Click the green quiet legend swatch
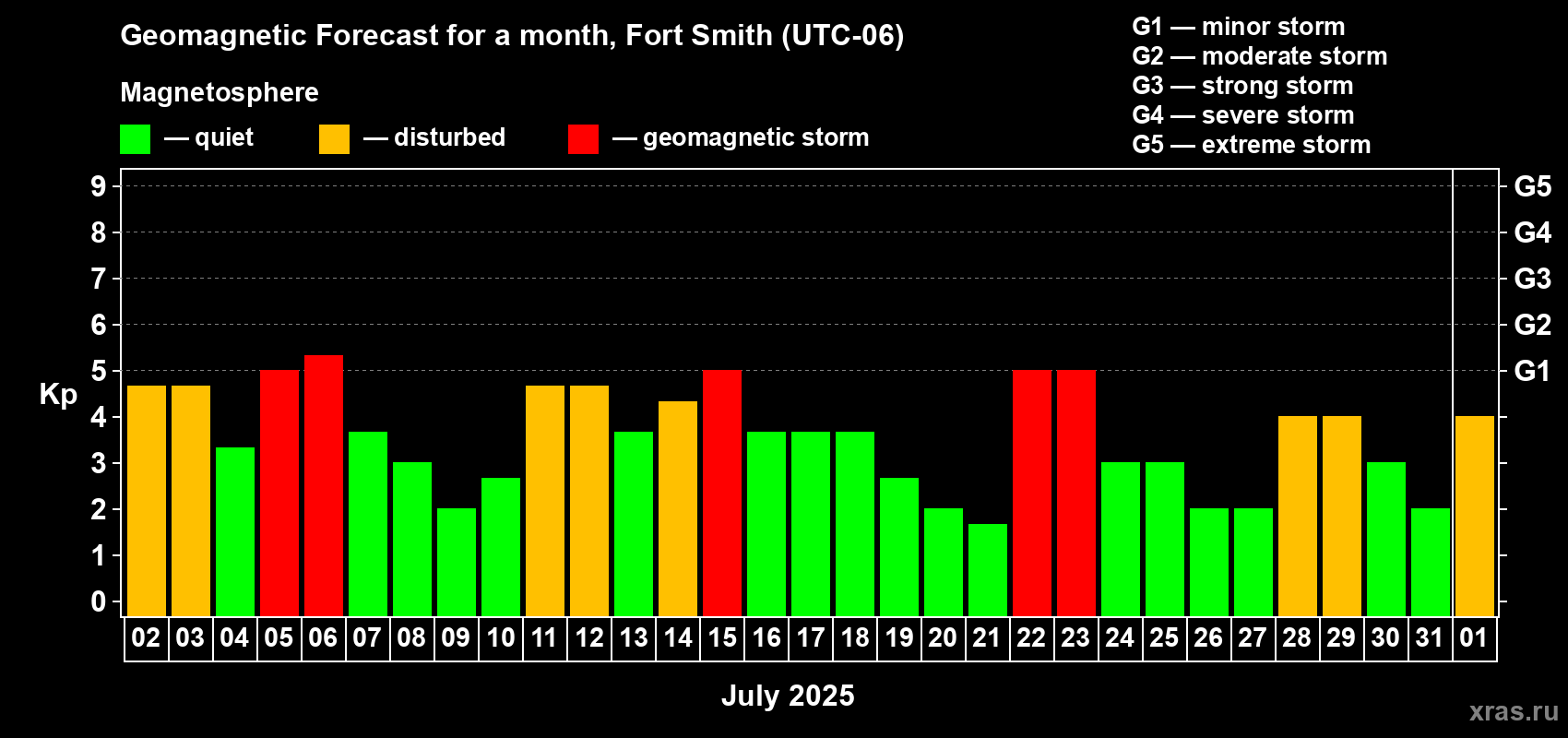1568x738 pixels. pos(135,139)
